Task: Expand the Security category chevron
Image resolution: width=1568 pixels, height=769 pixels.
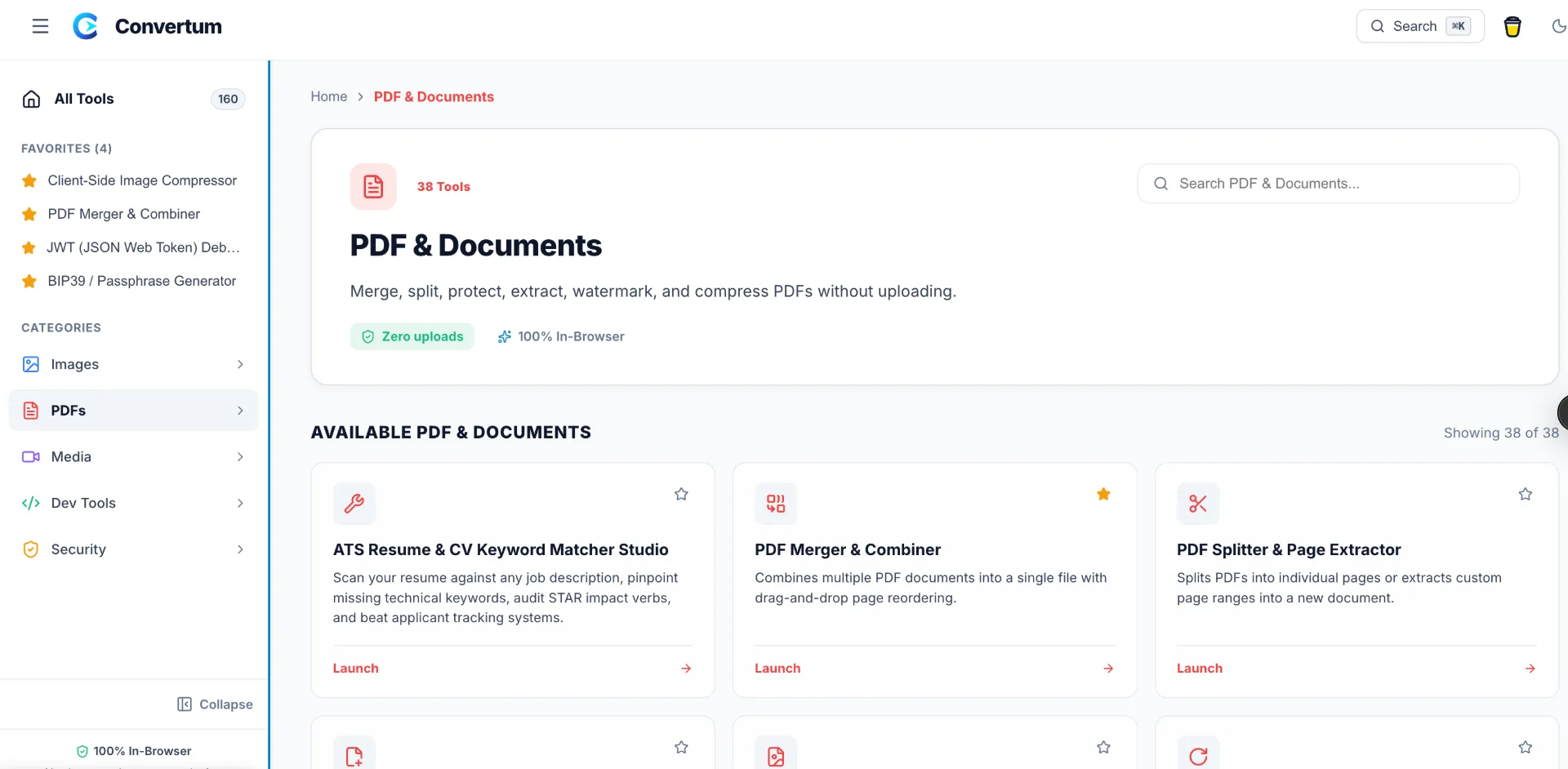Action: [240, 549]
